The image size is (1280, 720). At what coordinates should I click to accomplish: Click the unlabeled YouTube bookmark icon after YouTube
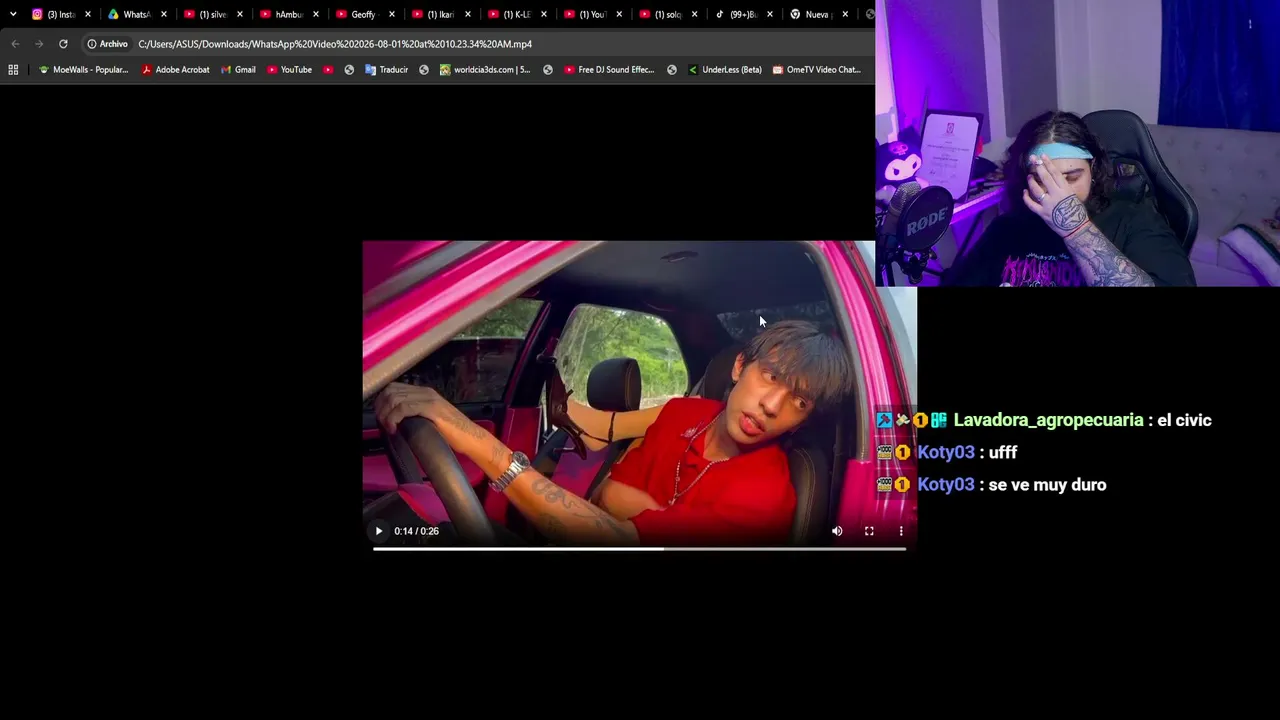(x=328, y=69)
